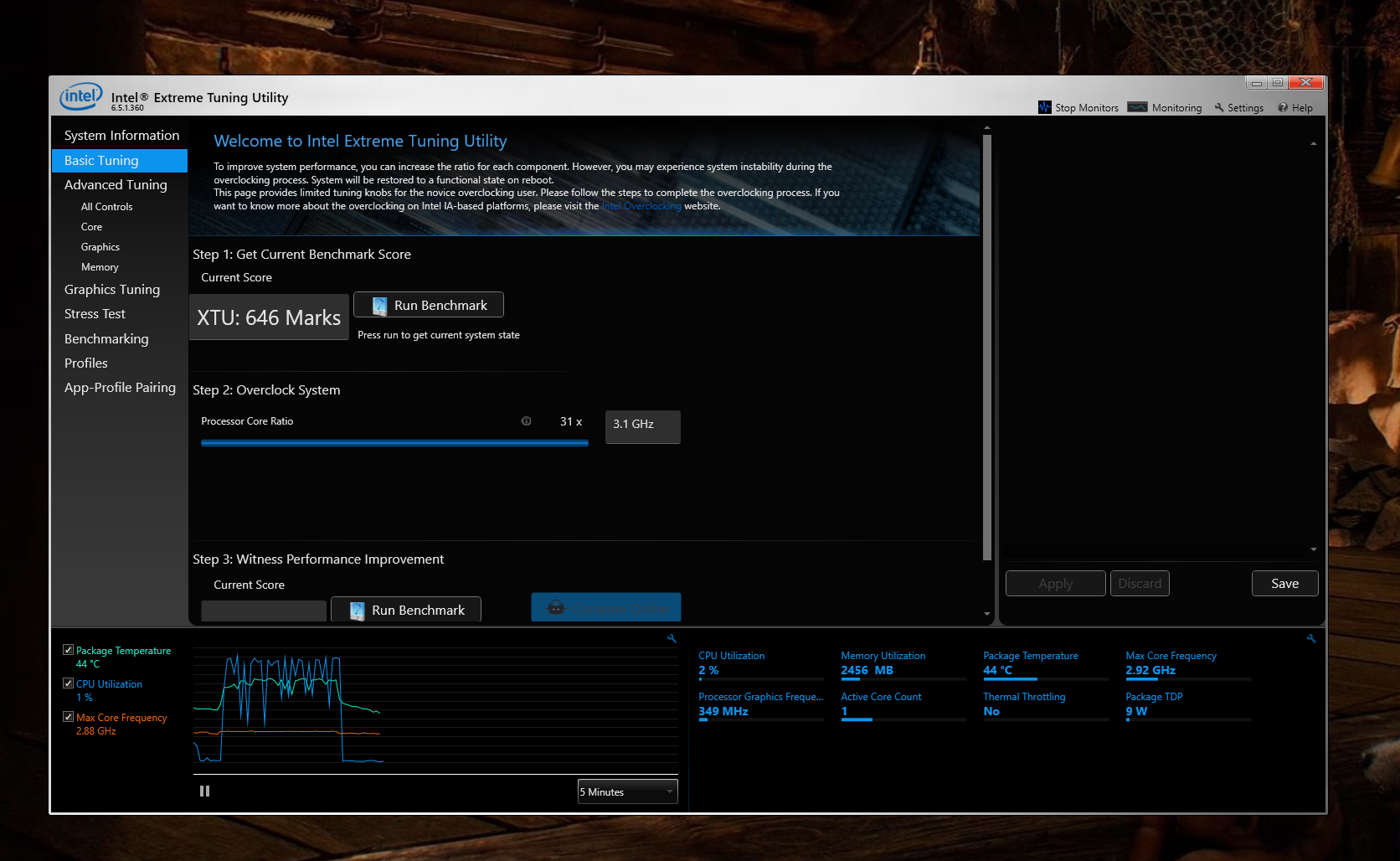Click Thermal Throttling No readout
Screen dimensions: 1400x861
(1045, 705)
